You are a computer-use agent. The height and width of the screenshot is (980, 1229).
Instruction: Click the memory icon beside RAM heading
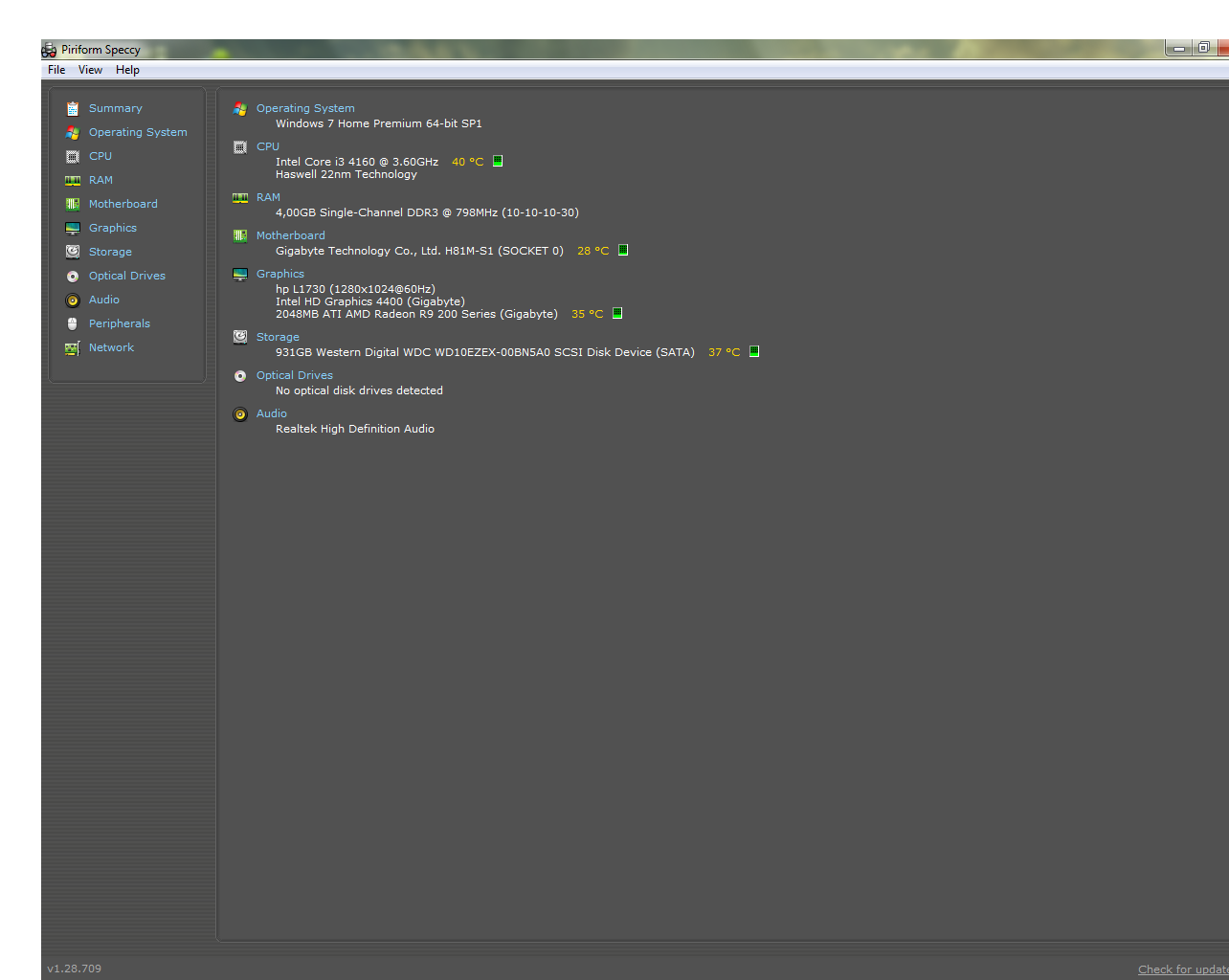tap(240, 198)
